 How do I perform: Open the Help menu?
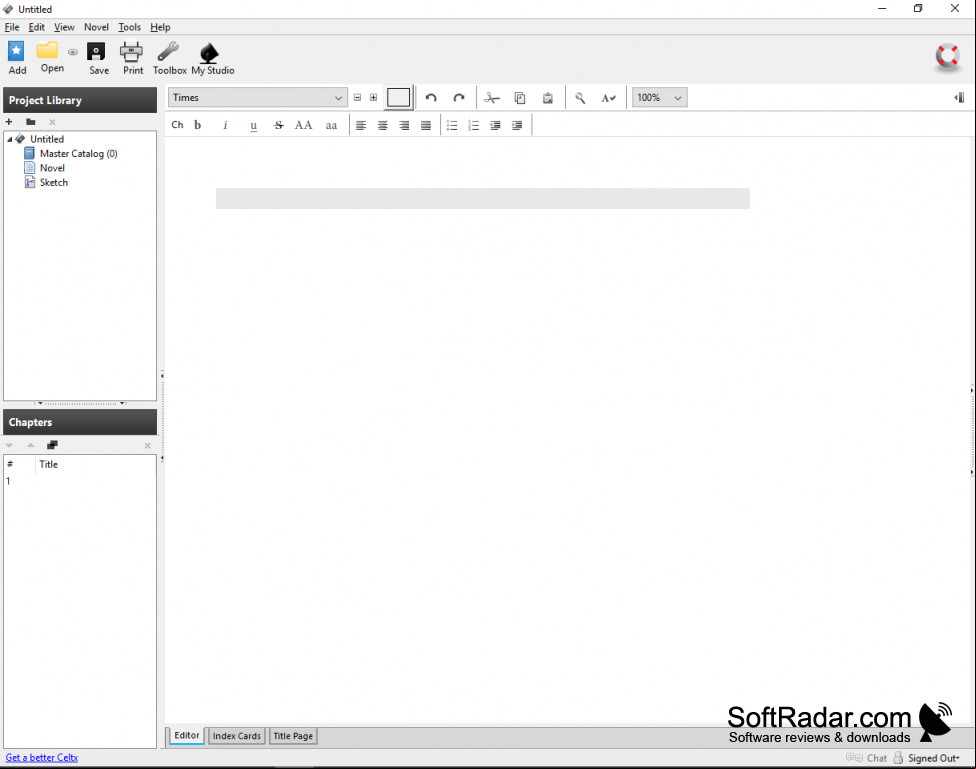[x=160, y=27]
